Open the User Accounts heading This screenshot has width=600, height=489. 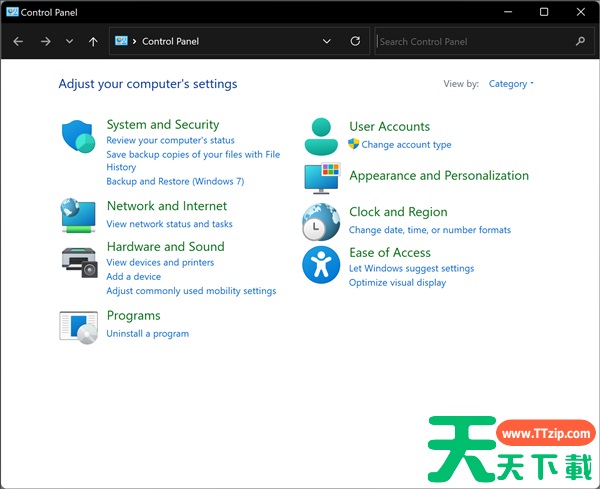[x=390, y=126]
